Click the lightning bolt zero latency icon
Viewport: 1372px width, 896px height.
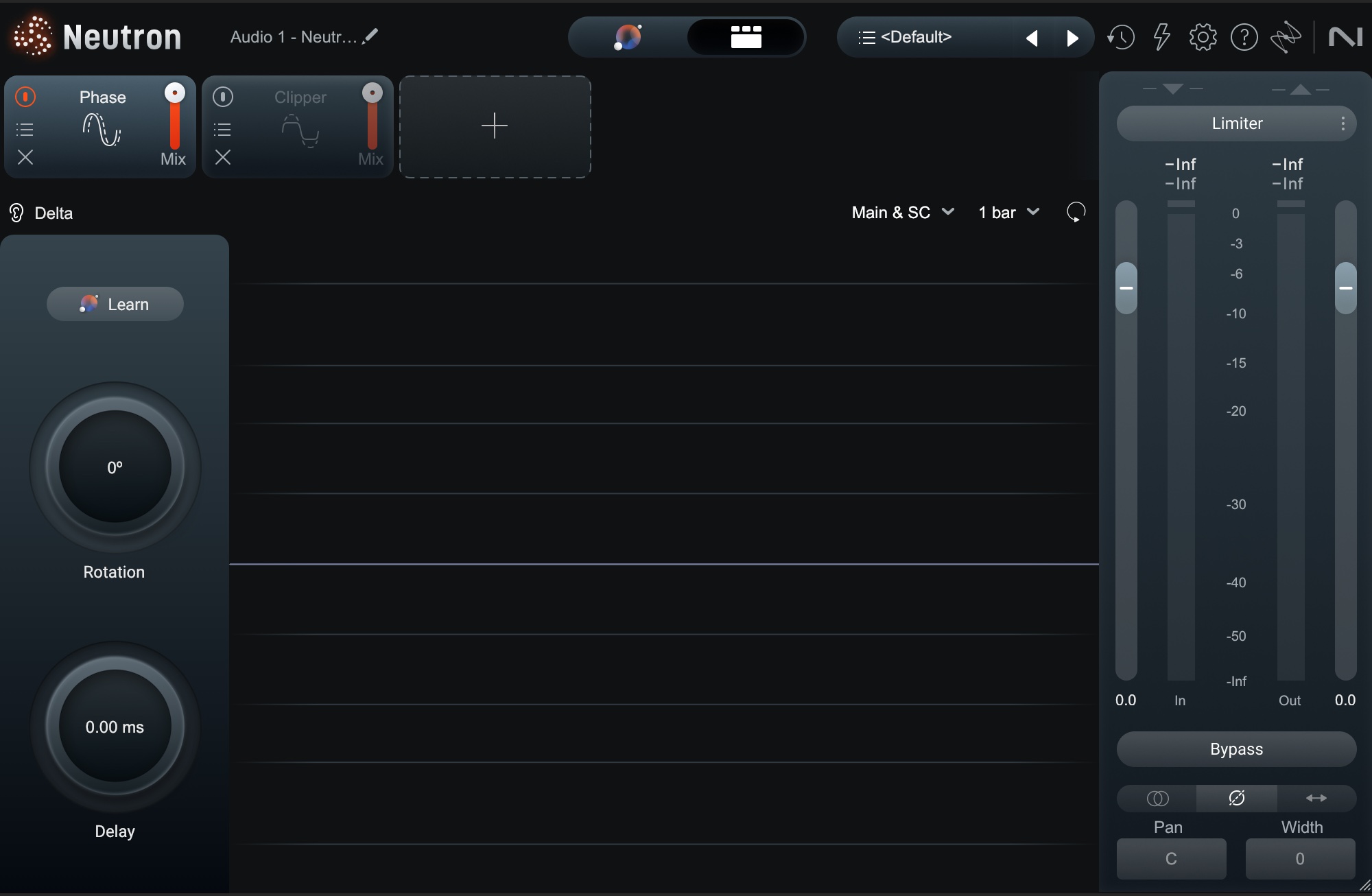(x=1161, y=37)
